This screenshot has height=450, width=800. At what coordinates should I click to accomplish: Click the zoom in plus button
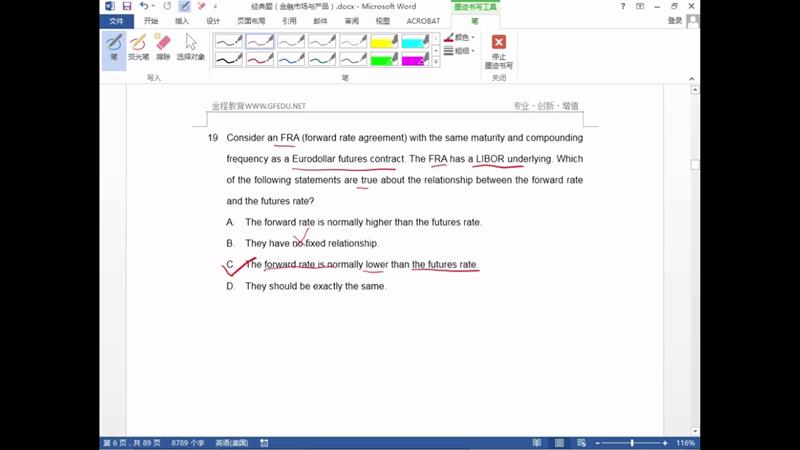point(665,443)
